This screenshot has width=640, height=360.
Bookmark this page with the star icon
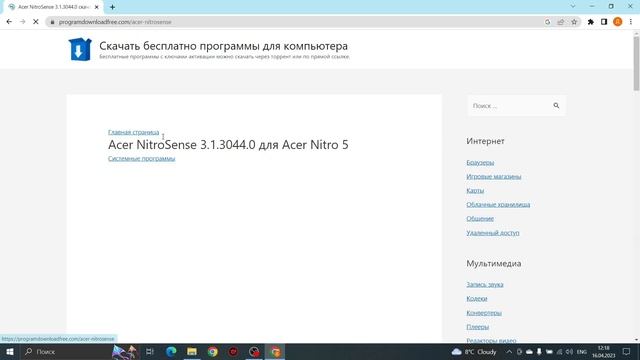[574, 22]
